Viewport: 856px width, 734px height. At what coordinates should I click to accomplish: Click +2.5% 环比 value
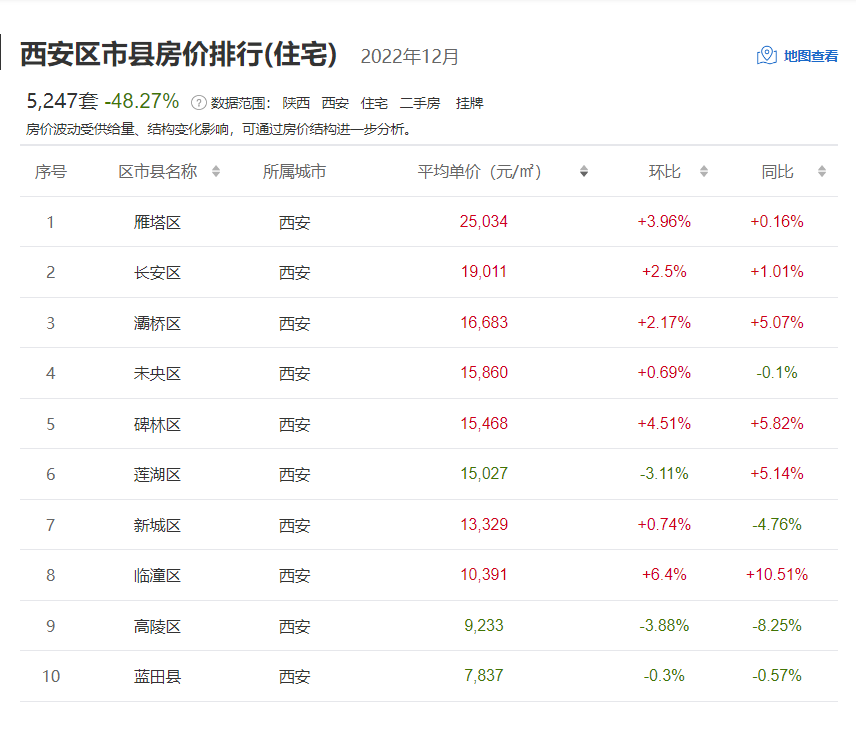tap(664, 272)
